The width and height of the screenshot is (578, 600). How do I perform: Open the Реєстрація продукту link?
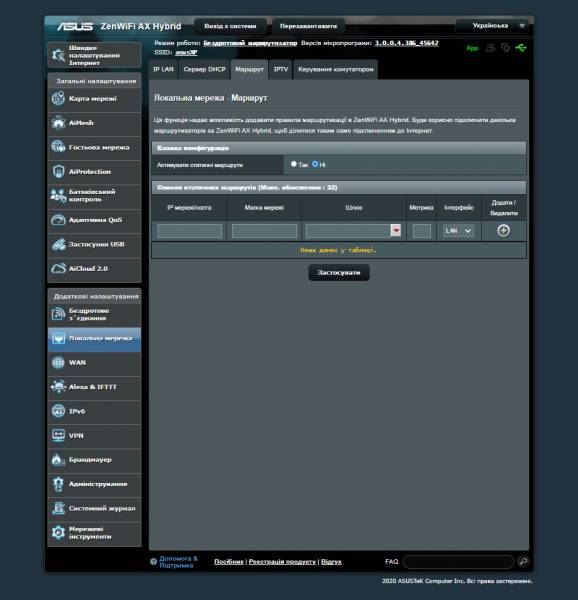282,562
